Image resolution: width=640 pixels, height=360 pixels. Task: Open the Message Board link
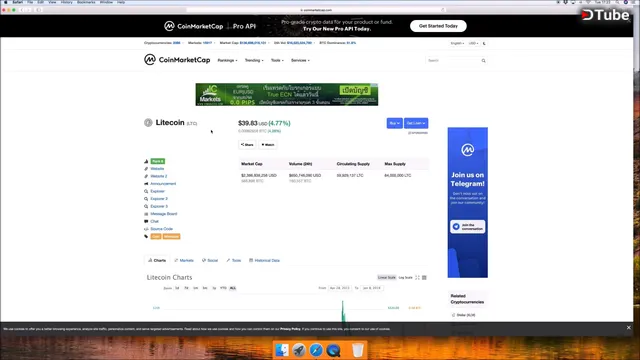click(164, 214)
